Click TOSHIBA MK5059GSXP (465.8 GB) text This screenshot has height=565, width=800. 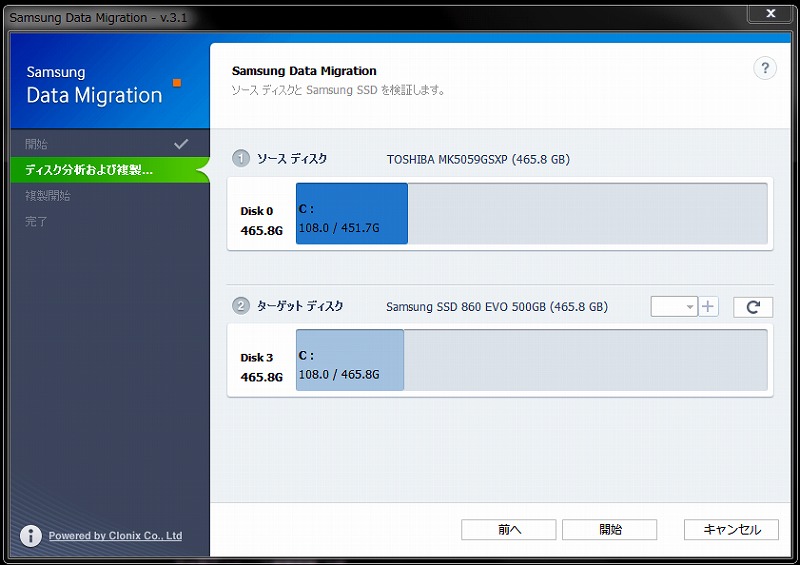click(478, 159)
